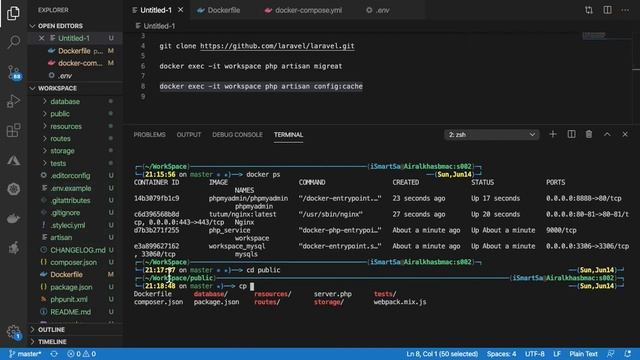Open the .gitattributes file

(x=75, y=200)
